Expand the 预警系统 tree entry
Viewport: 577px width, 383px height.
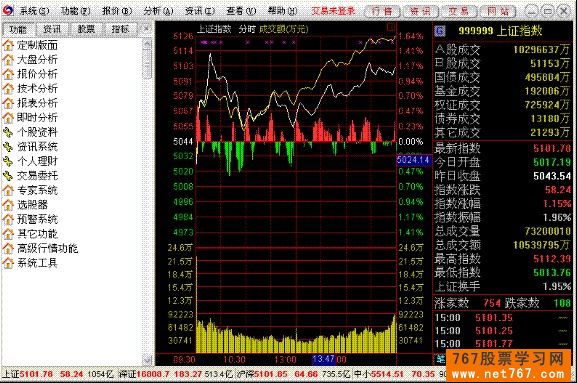pyautogui.click(x=38, y=219)
